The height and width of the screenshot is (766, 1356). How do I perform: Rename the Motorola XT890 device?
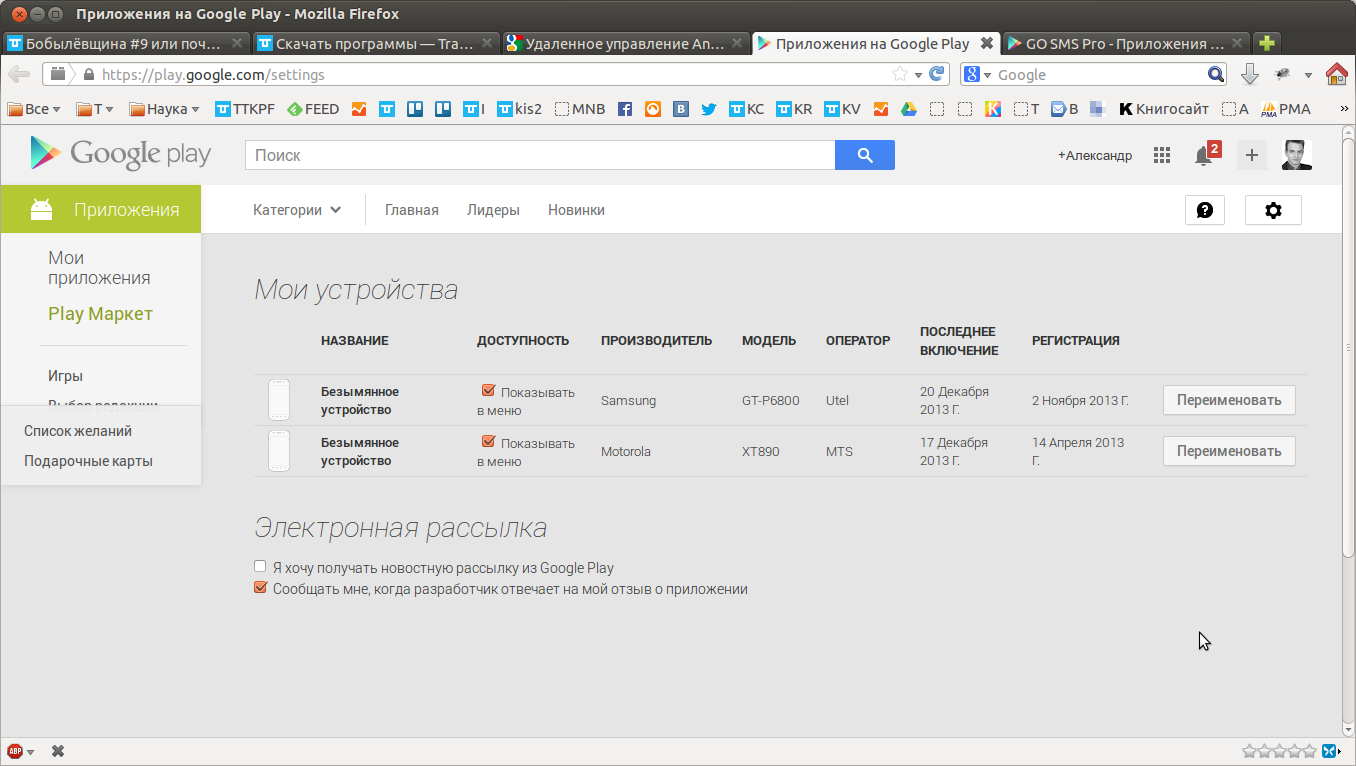point(1229,451)
